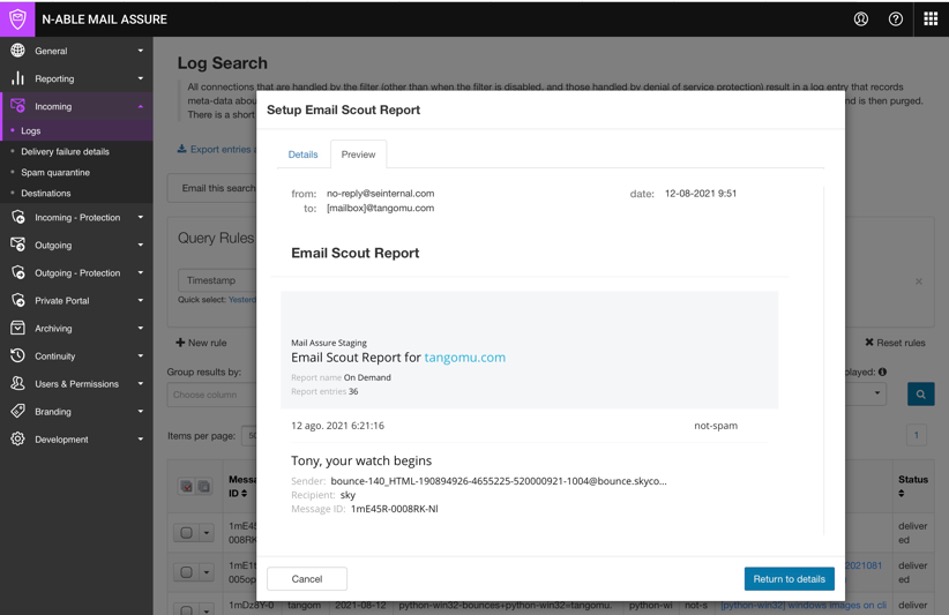Click the Reporting bar chart icon
Image resolution: width=950 pixels, height=616 pixels.
pos(18,78)
